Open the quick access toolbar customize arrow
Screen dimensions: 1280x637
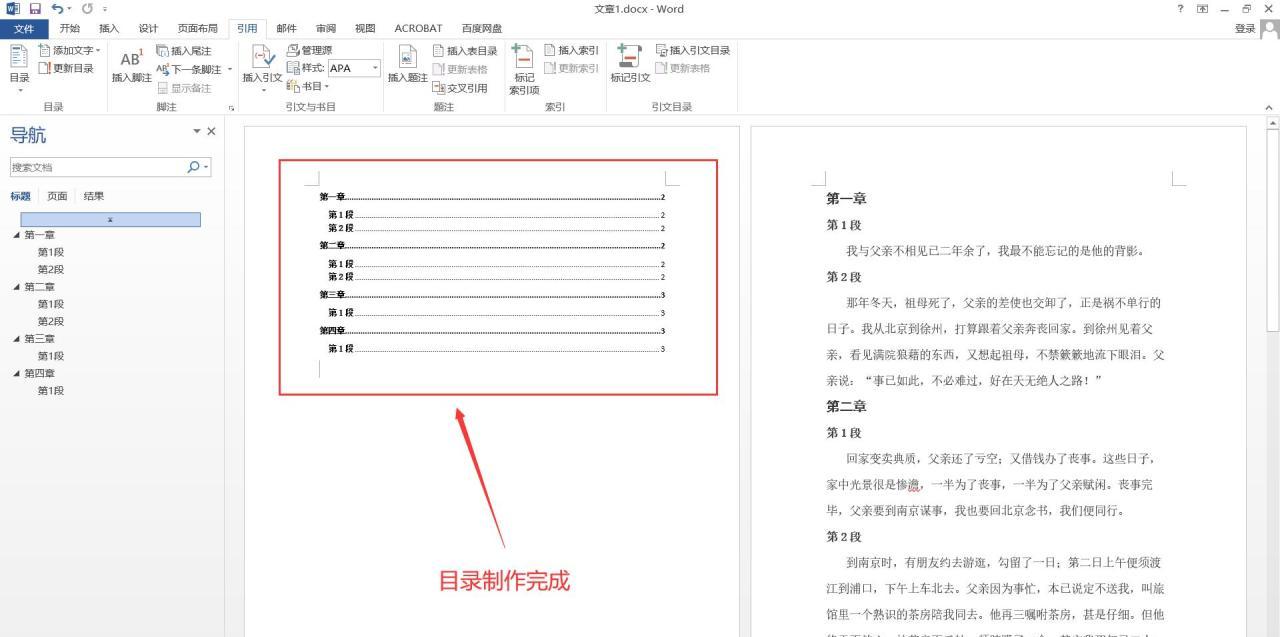tap(104, 9)
